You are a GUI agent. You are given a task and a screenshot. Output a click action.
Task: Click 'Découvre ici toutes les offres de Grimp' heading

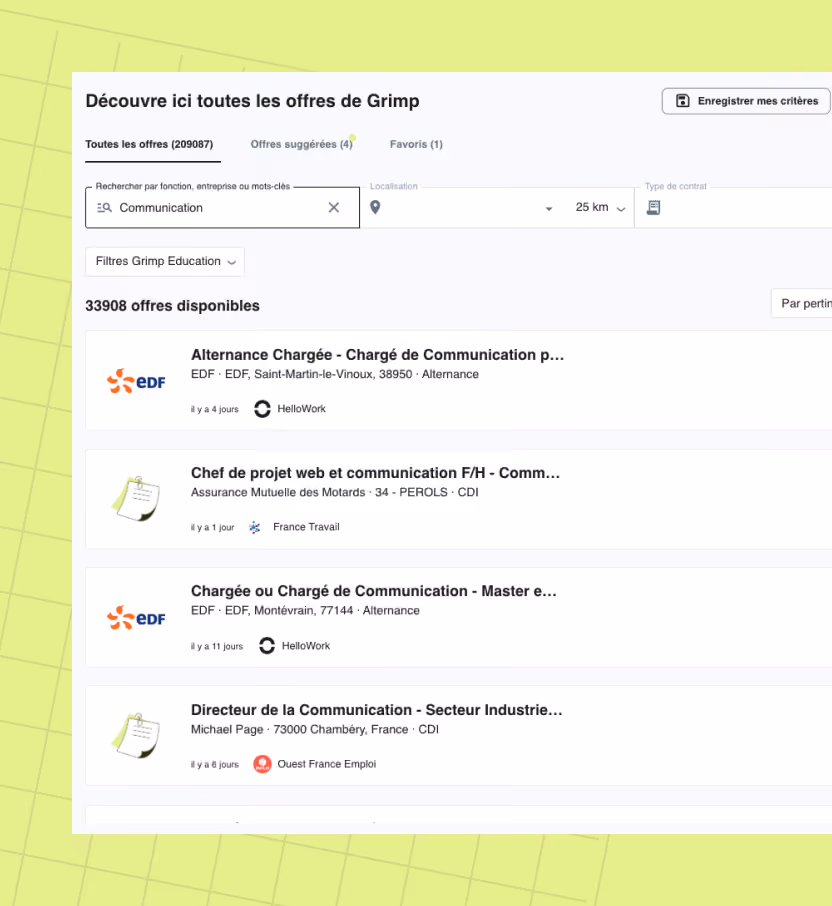[252, 101]
